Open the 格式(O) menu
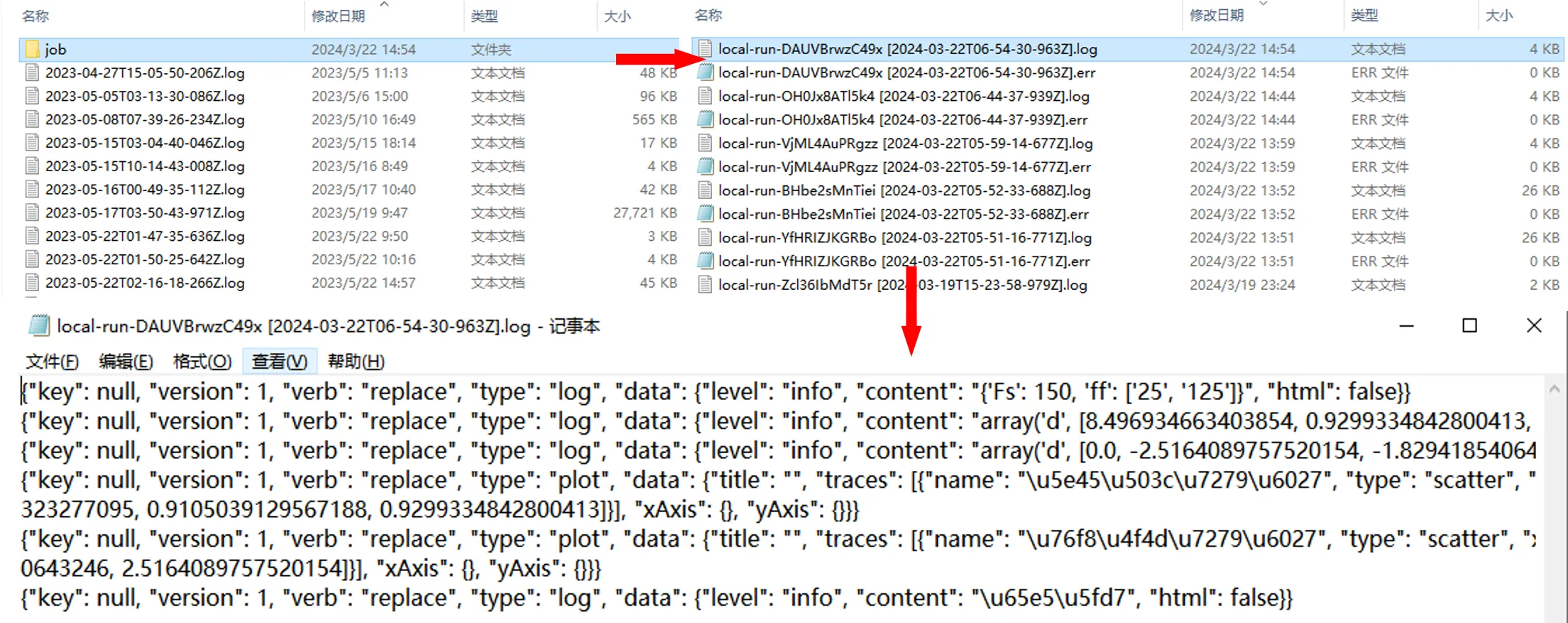 pos(202,362)
